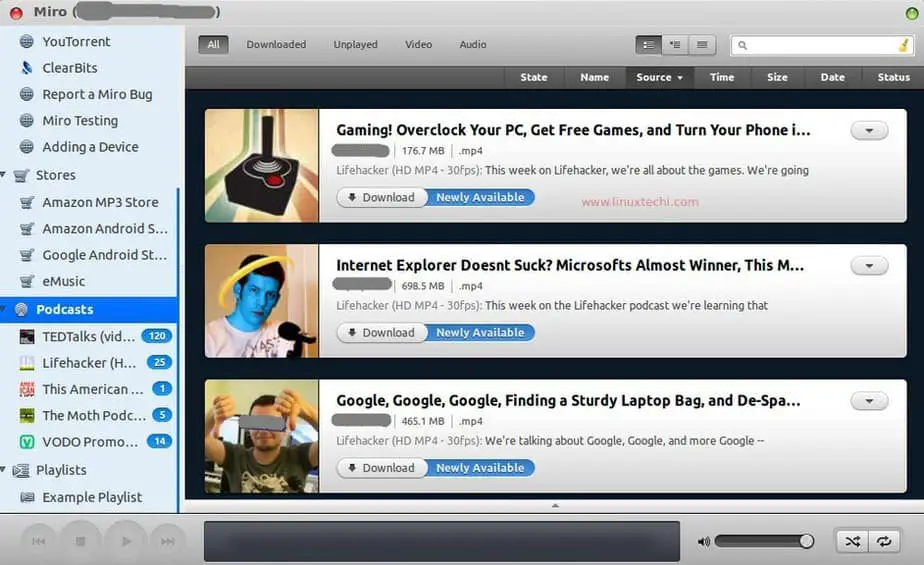This screenshot has width=924, height=565.
Task: Show All items filter
Action: tap(213, 45)
